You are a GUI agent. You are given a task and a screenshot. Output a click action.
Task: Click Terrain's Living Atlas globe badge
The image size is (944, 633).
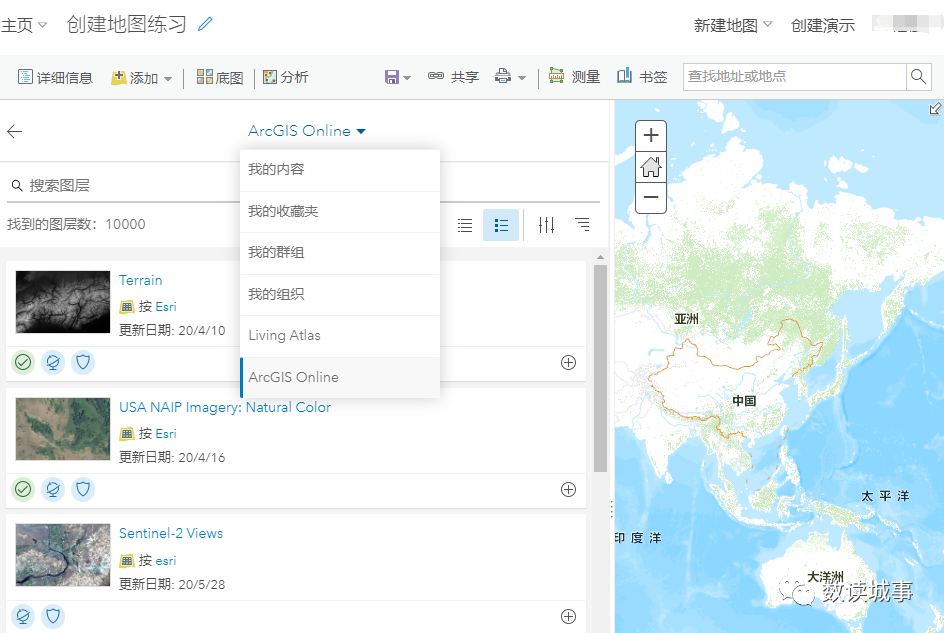pos(53,363)
